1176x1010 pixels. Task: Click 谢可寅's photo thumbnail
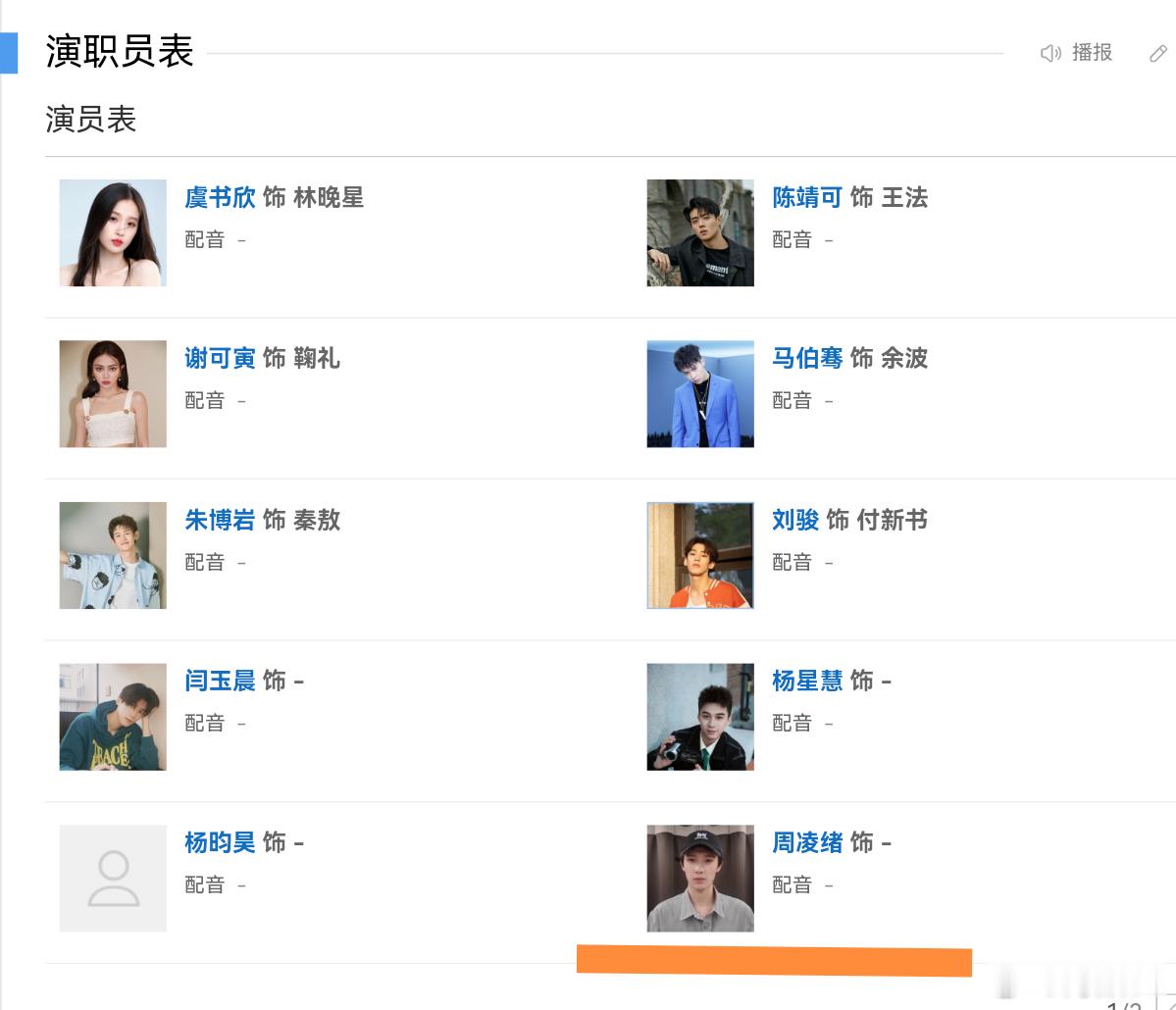point(113,393)
